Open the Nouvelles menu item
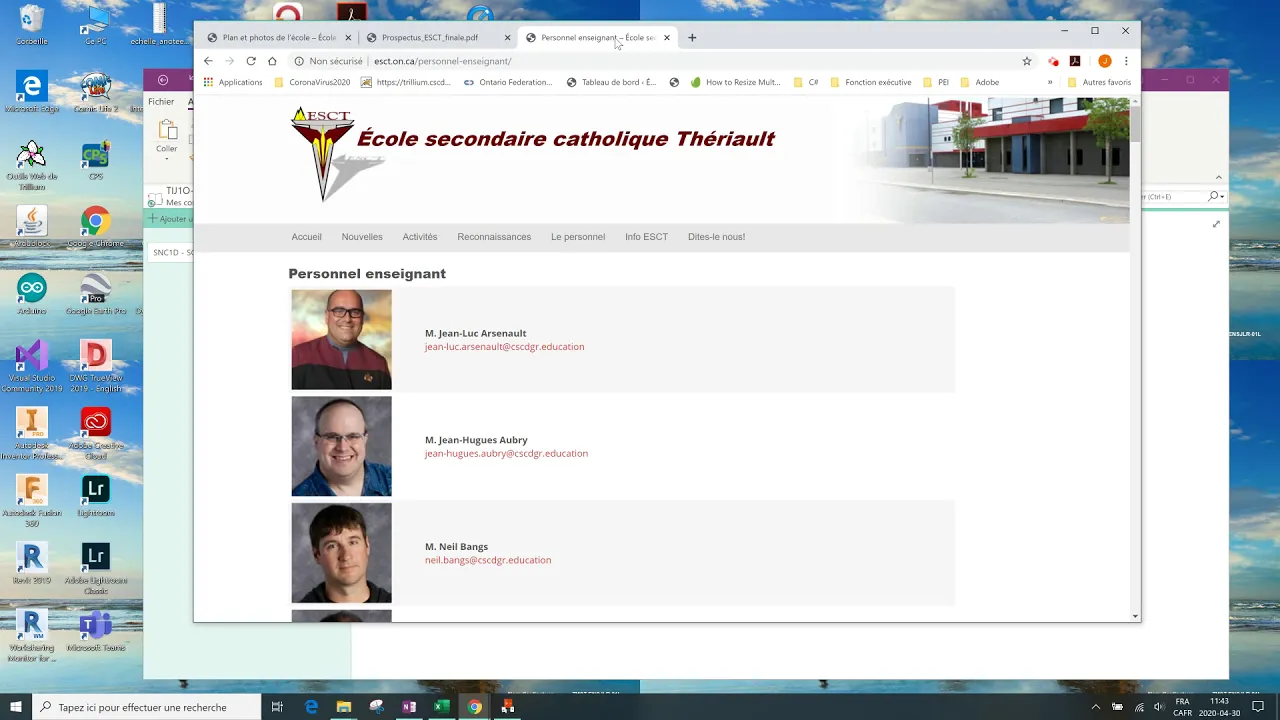 coord(362,237)
